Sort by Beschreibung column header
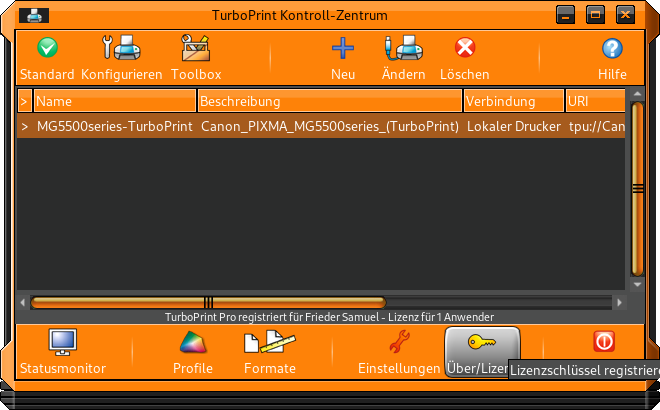 point(329,101)
